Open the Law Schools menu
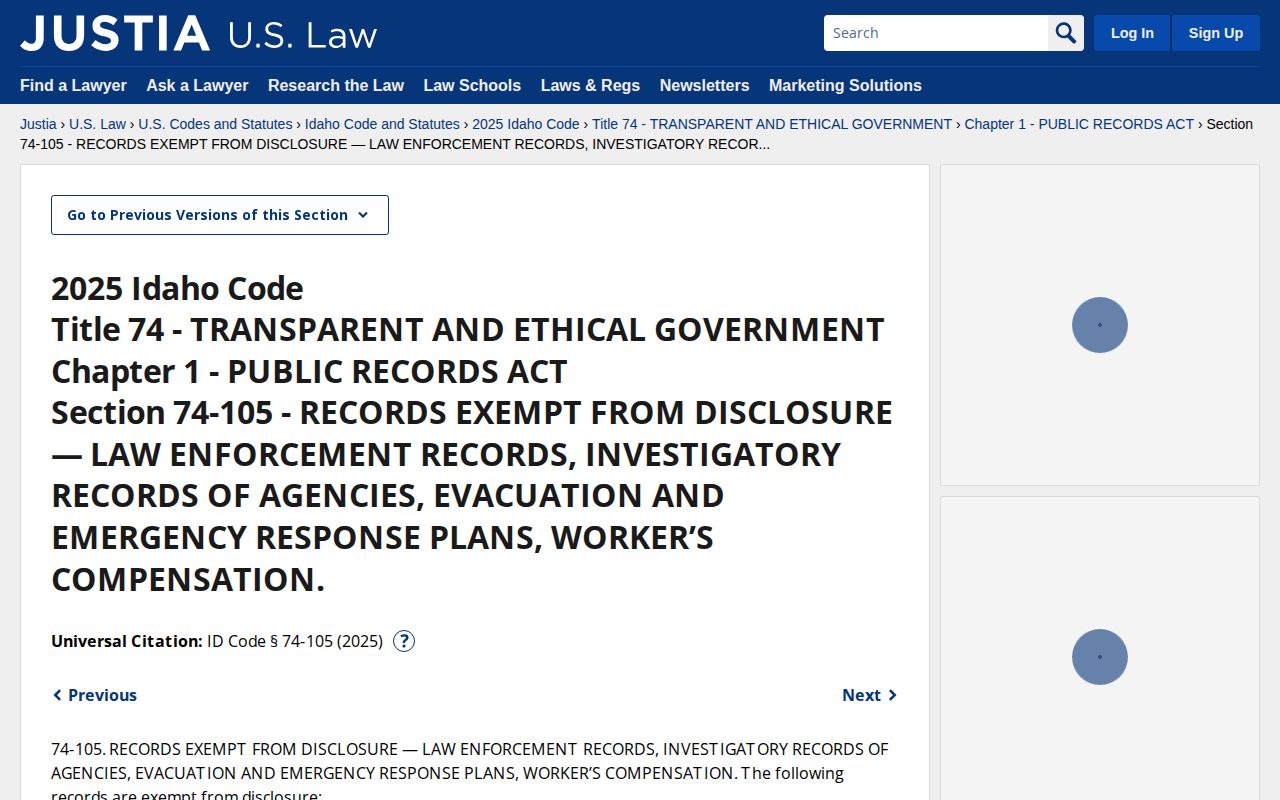1280x800 pixels. click(x=472, y=85)
